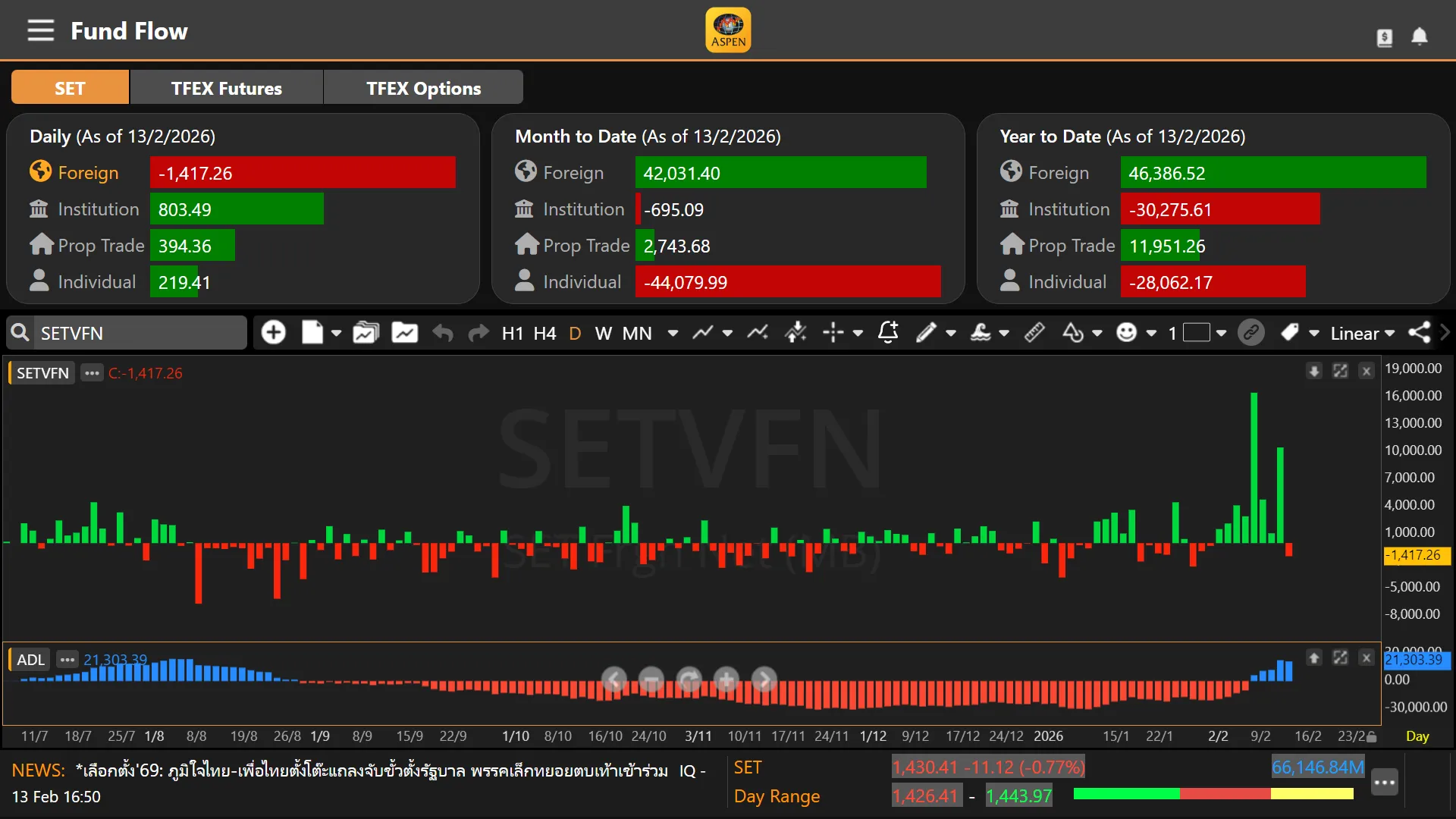Click the notification bell icon
The height and width of the screenshot is (819, 1456).
click(1419, 36)
